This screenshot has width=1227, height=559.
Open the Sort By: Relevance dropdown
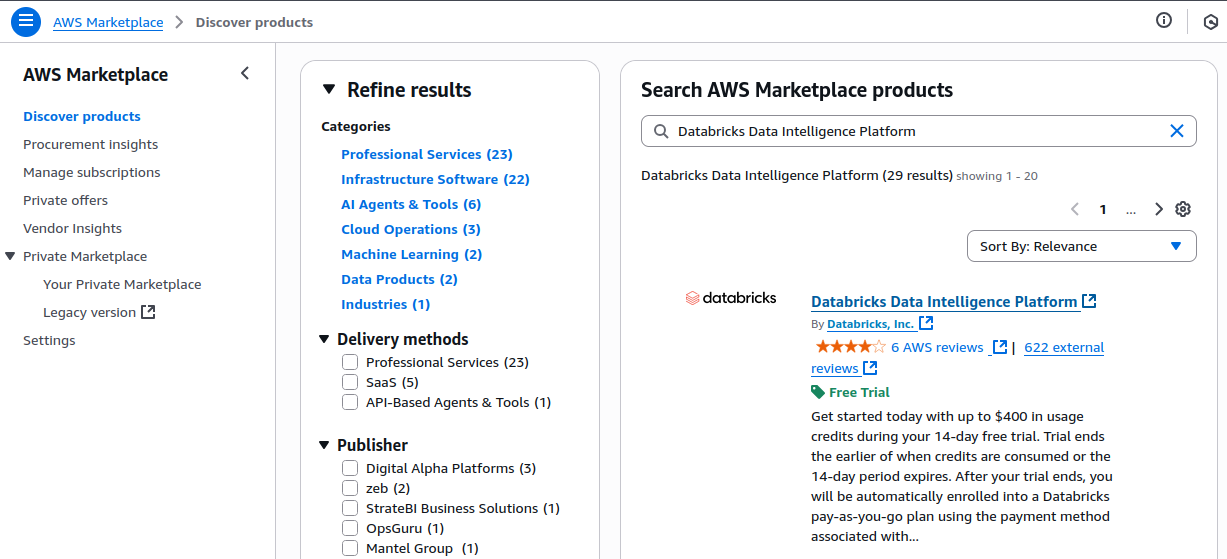(x=1081, y=246)
